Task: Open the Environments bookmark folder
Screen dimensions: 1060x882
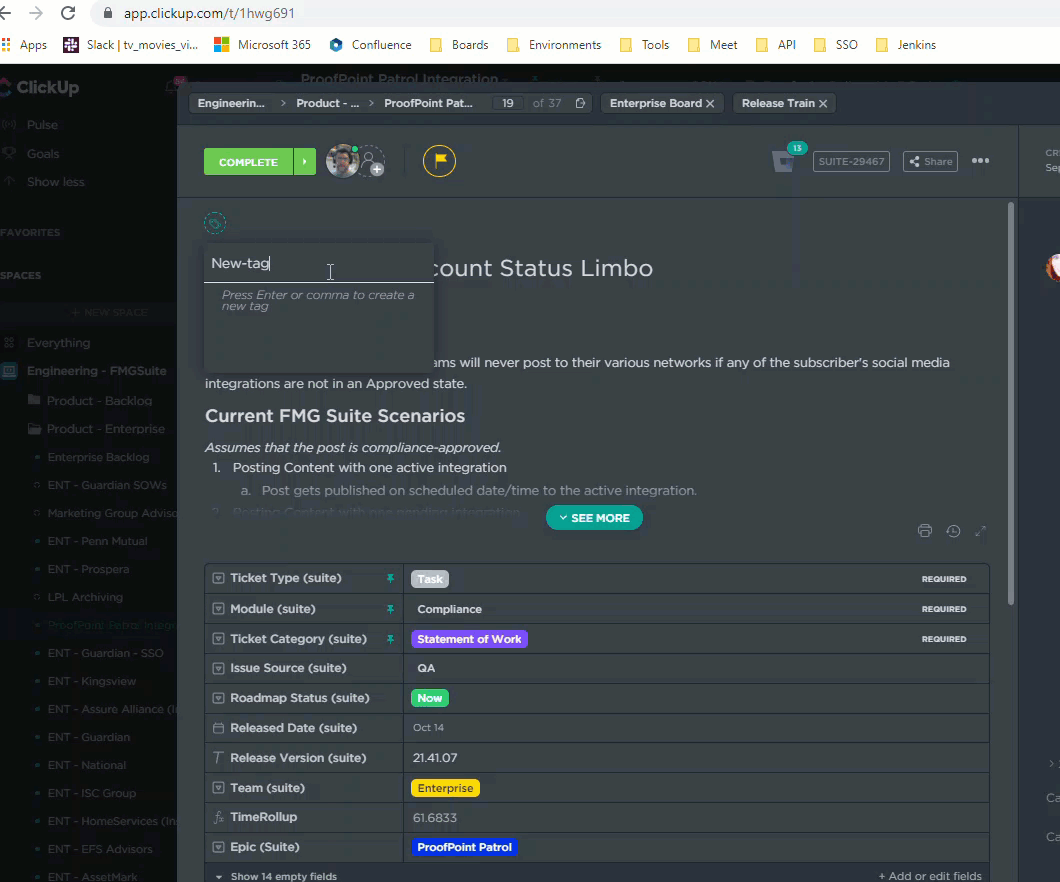Action: pyautogui.click(x=554, y=45)
